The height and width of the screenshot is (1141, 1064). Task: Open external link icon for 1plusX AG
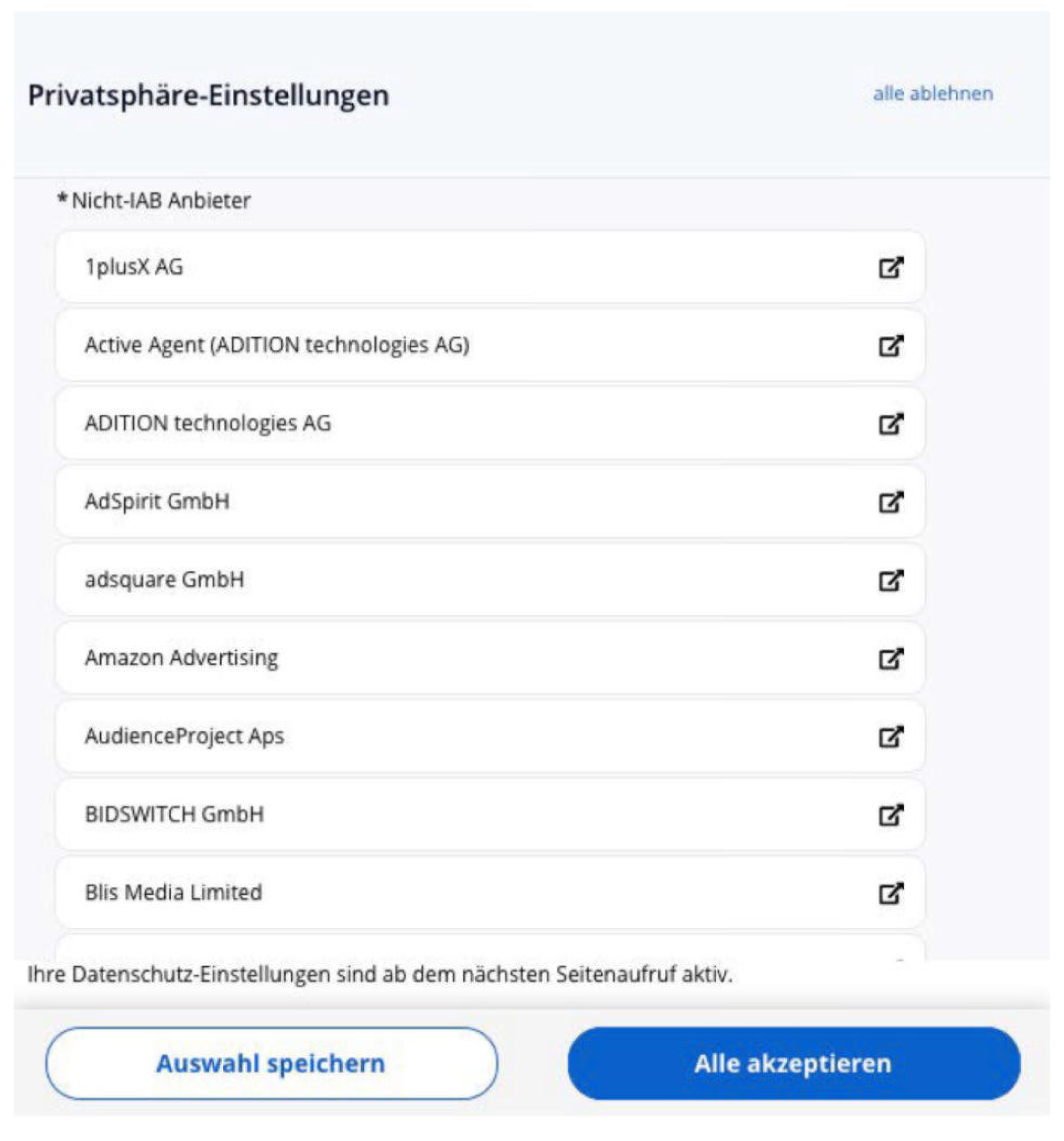point(891,267)
